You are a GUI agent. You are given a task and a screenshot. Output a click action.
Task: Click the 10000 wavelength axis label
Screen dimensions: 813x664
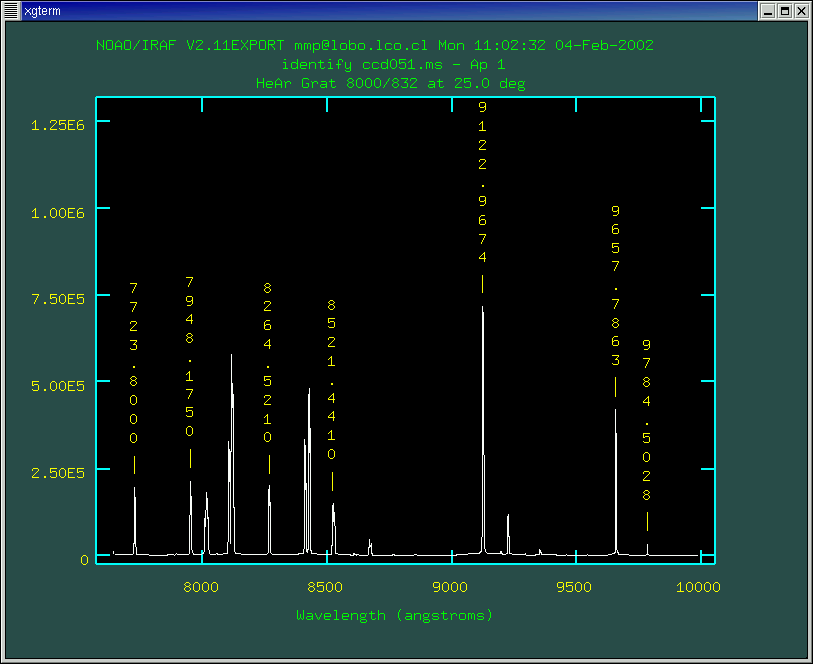pyautogui.click(x=698, y=587)
